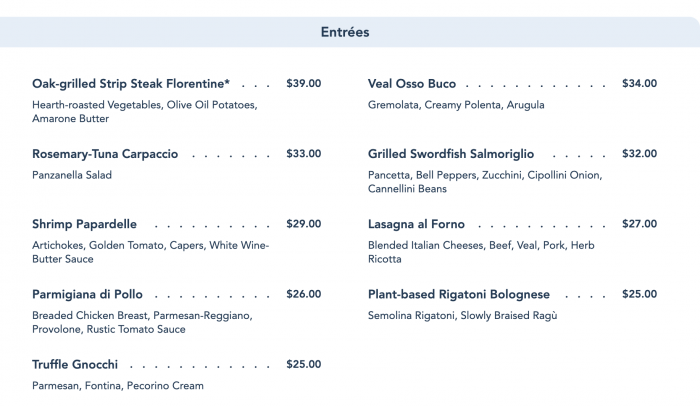Click the $32.00 swordfish price
The image size is (700, 406).
(x=639, y=154)
